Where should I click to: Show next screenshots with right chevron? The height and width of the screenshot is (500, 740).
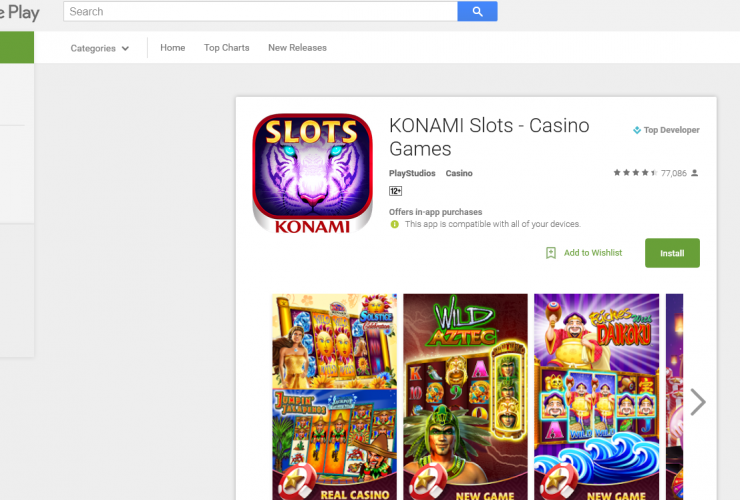click(x=698, y=402)
